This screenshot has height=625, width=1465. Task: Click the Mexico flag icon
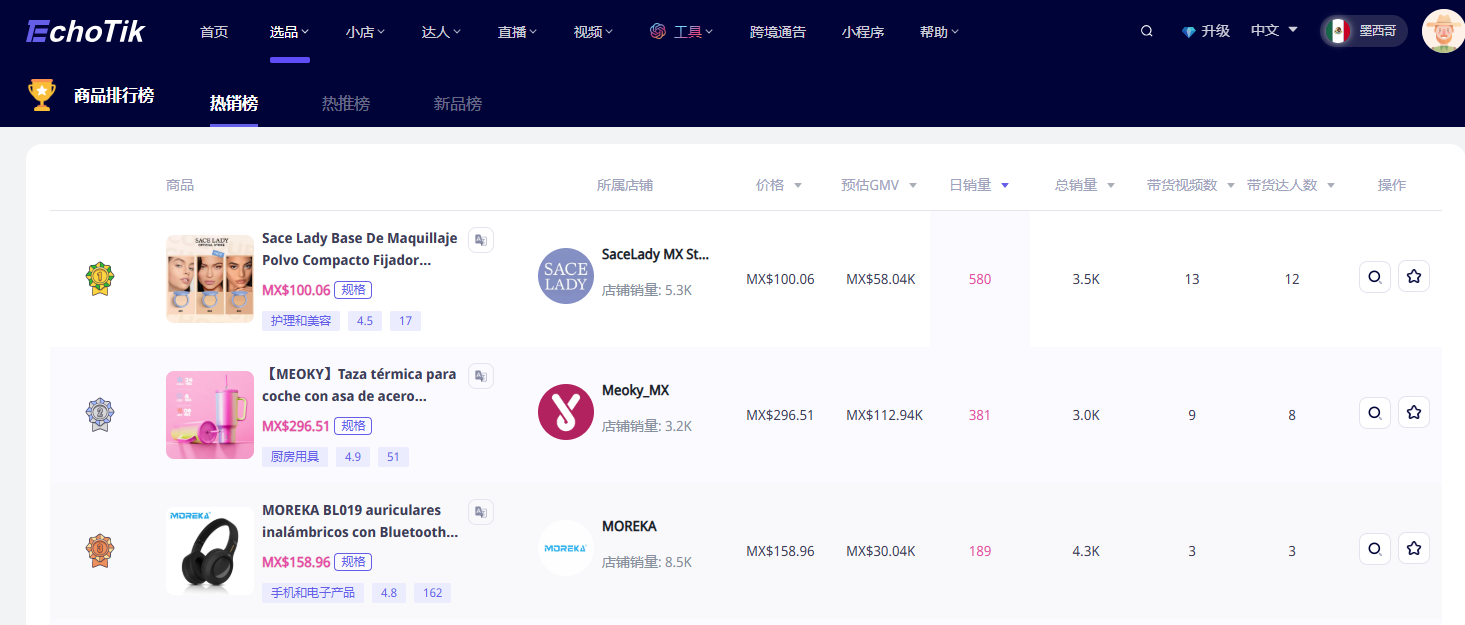[1338, 31]
